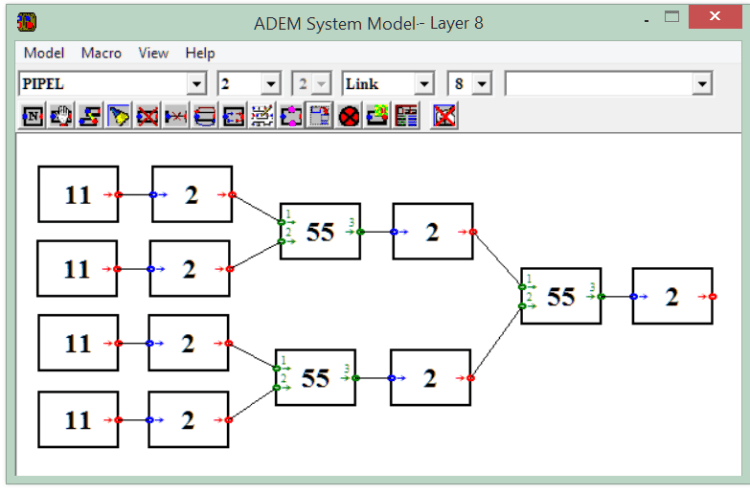
Task: Click the line with red X icon
Action: (x=176, y=116)
